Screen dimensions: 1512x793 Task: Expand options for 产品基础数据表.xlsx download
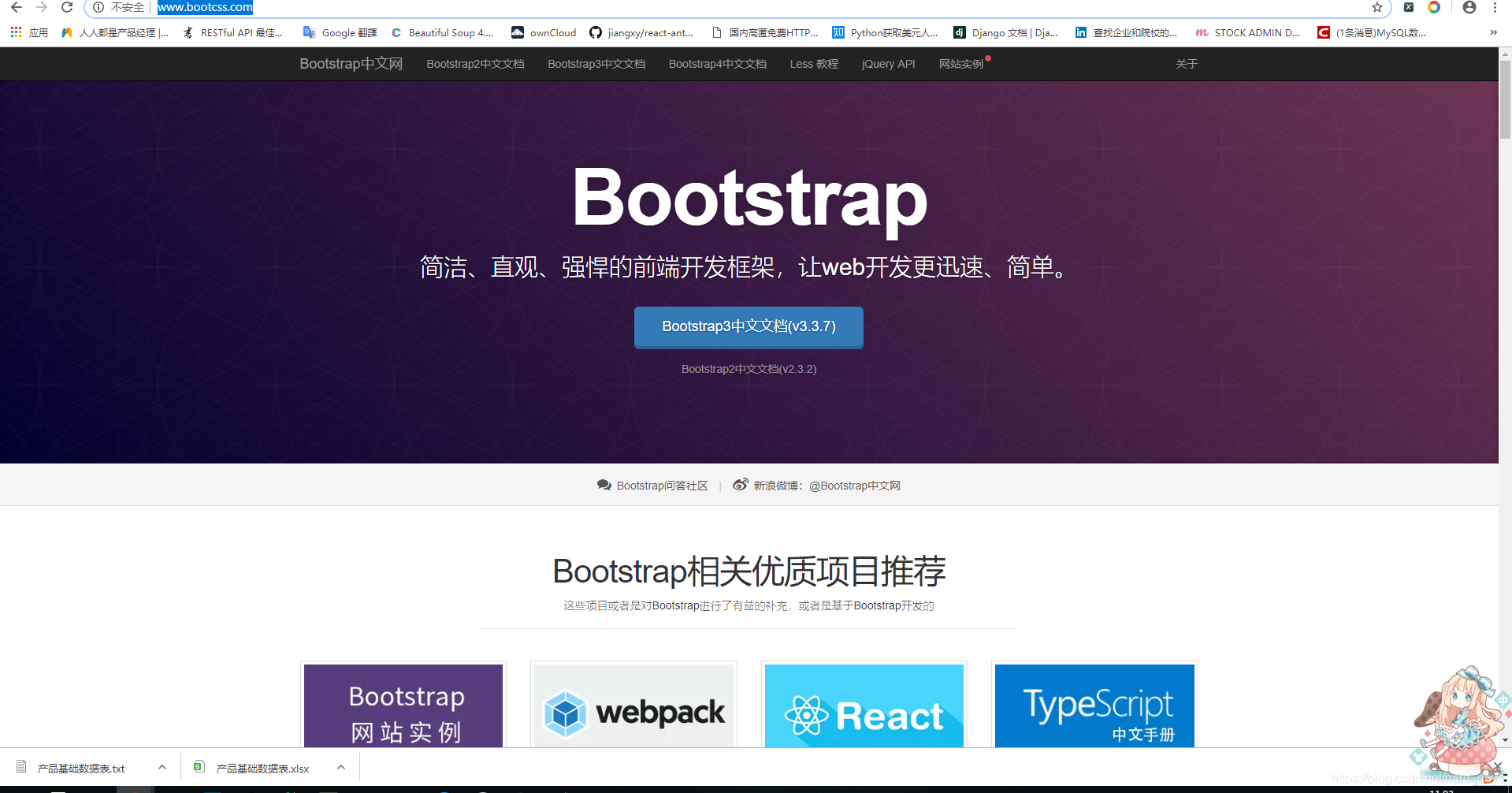(x=341, y=767)
